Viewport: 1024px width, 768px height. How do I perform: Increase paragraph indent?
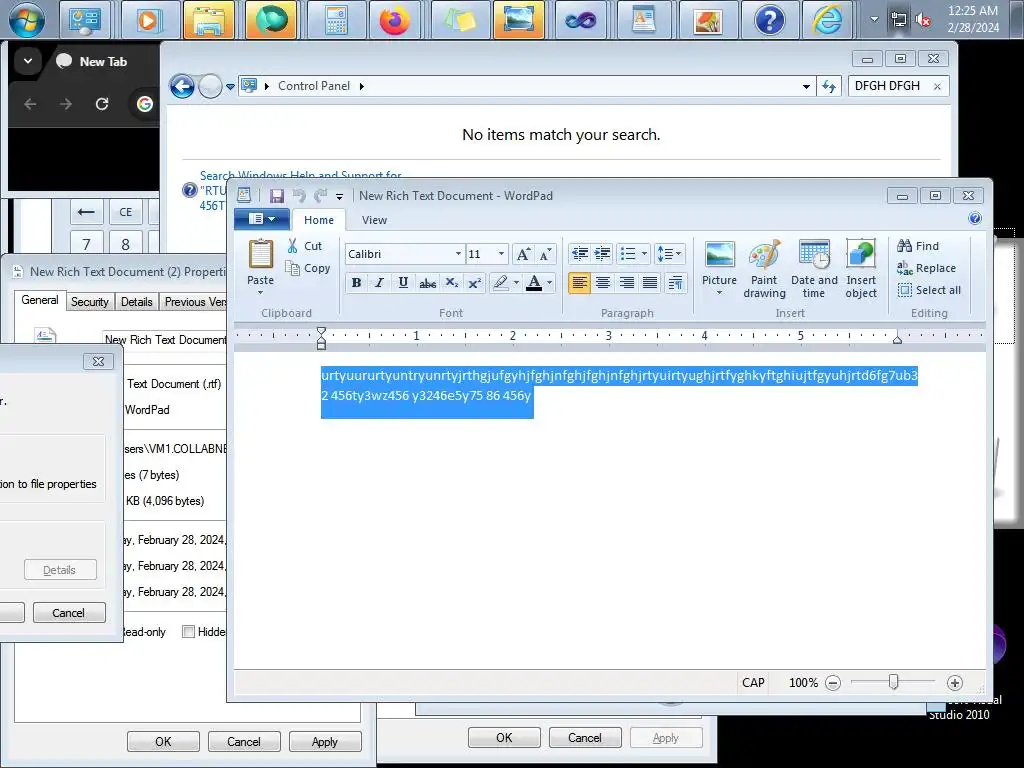602,253
